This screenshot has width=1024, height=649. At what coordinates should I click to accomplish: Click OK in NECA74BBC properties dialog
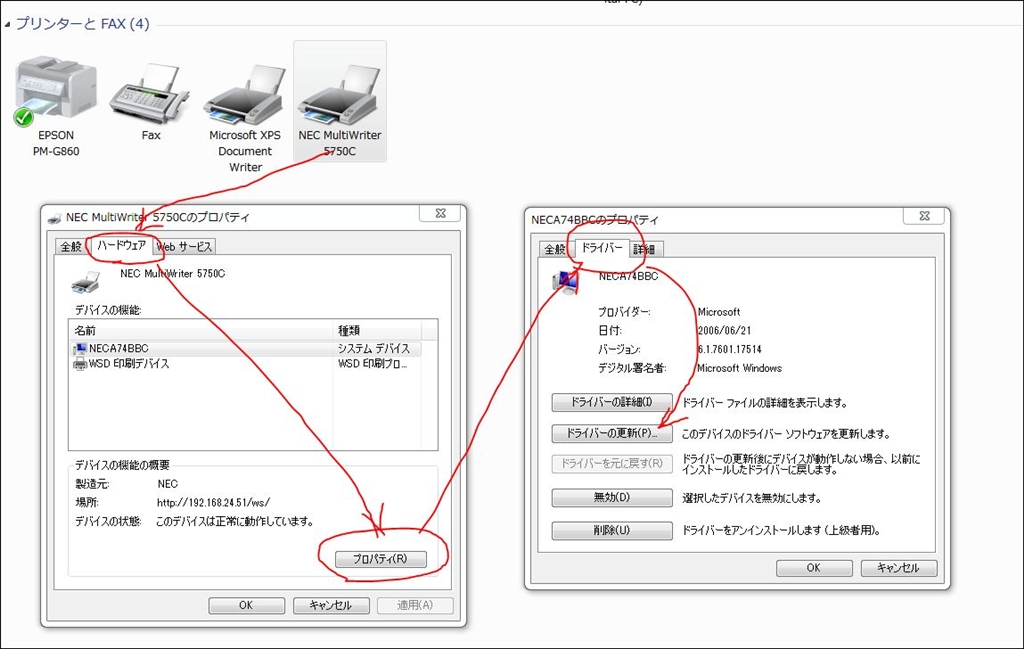pos(814,568)
